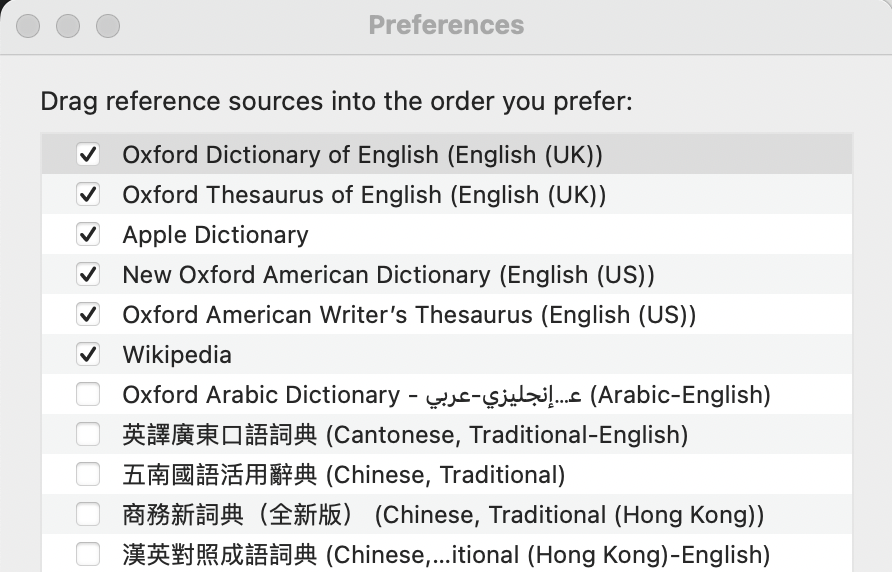Image resolution: width=892 pixels, height=572 pixels.
Task: Select the Apple Dictionary row label
Action: (x=215, y=235)
